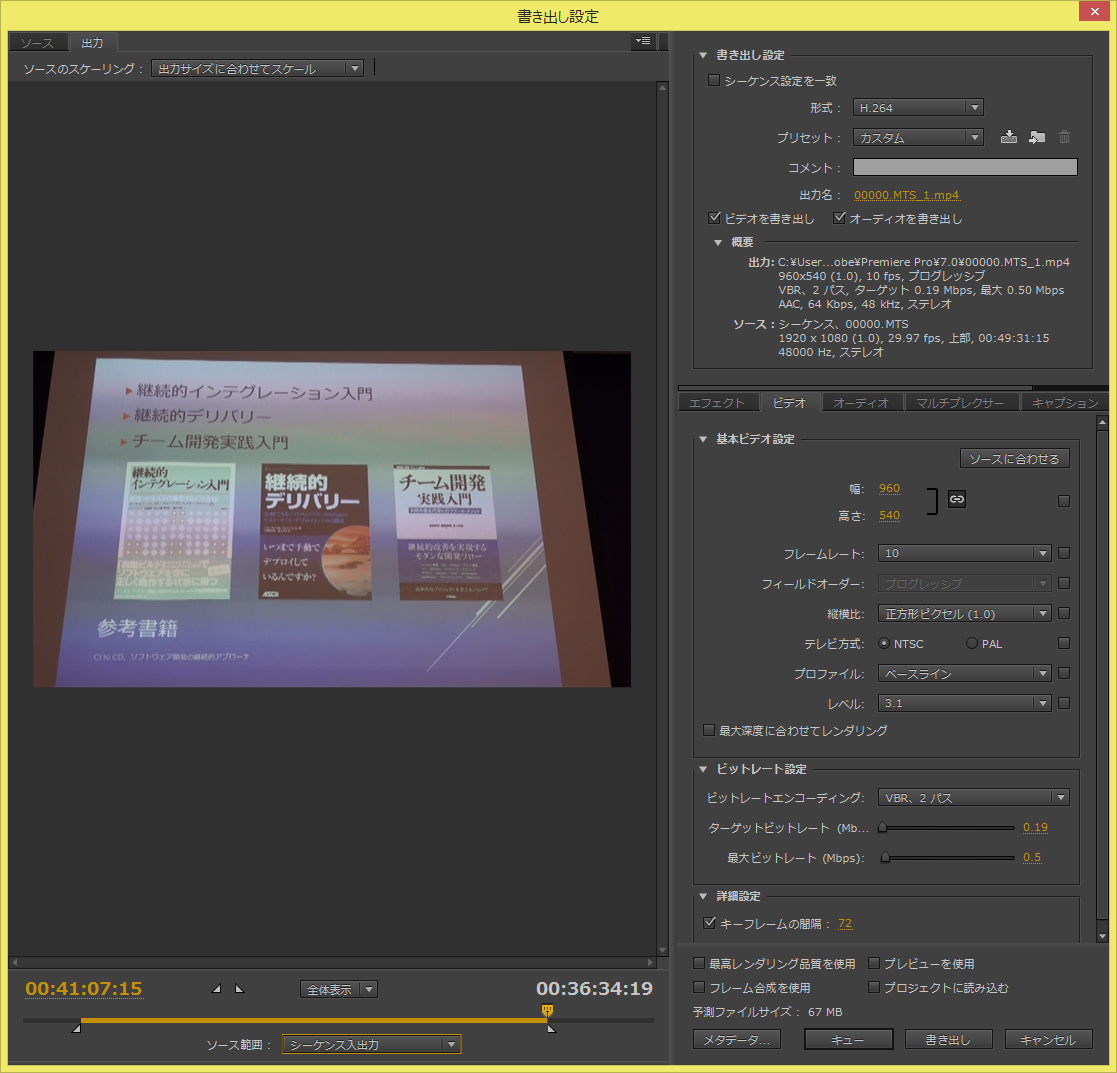Image resolution: width=1117 pixels, height=1073 pixels.
Task: Click the ターゲットビットレート slider handle
Action: pyautogui.click(x=883, y=828)
